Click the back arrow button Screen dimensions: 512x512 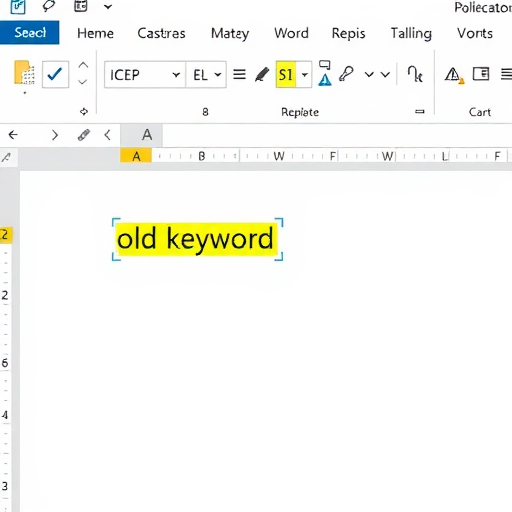click(13, 135)
